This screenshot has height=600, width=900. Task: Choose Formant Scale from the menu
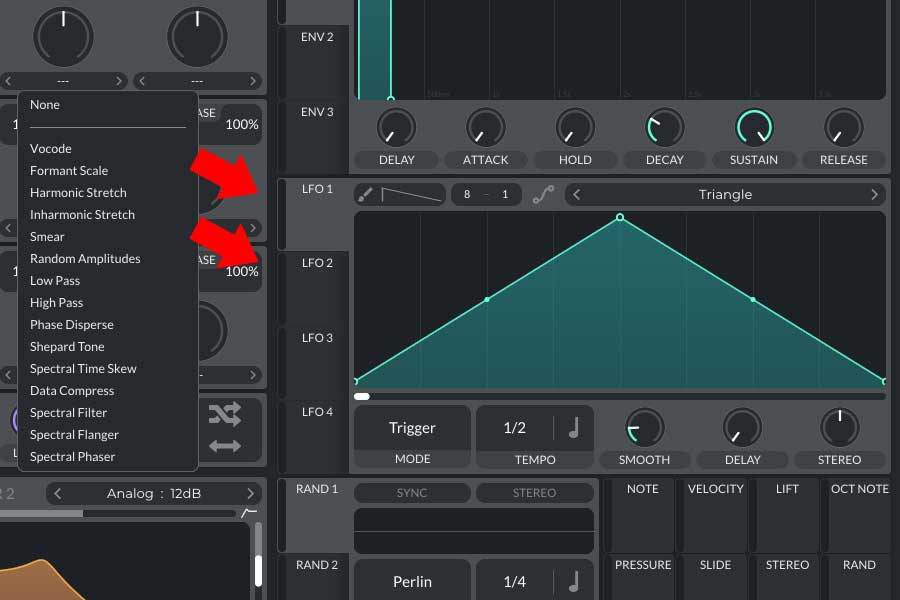coord(69,171)
